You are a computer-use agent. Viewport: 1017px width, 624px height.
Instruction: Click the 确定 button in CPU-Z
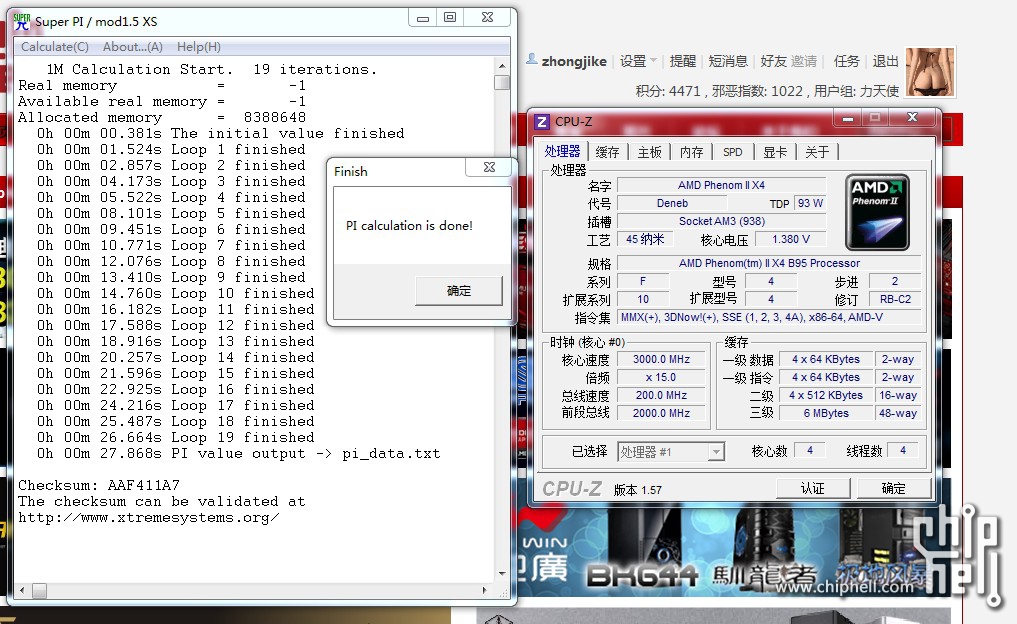pos(893,488)
